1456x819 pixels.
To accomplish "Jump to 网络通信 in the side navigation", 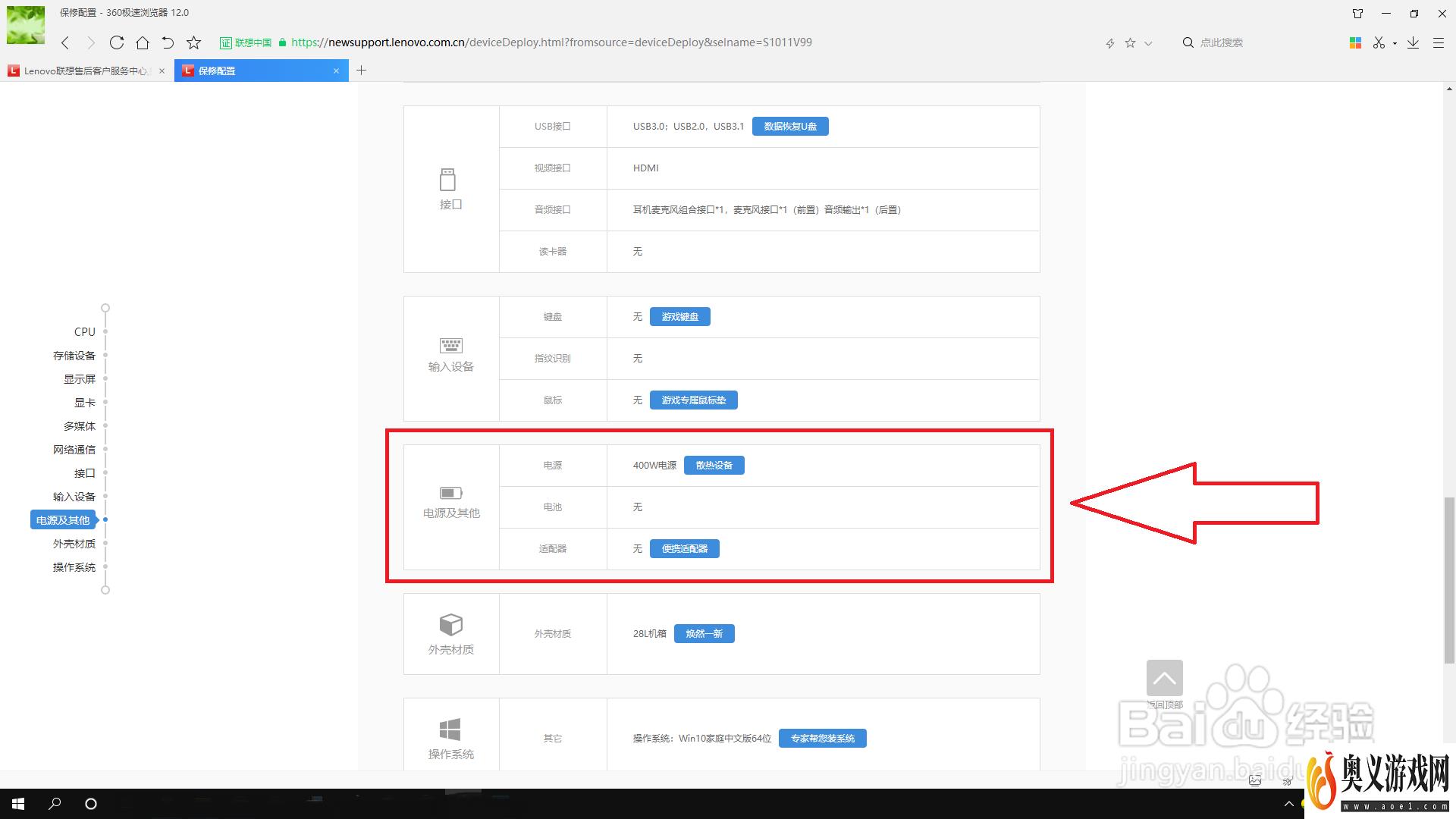I will 74,450.
